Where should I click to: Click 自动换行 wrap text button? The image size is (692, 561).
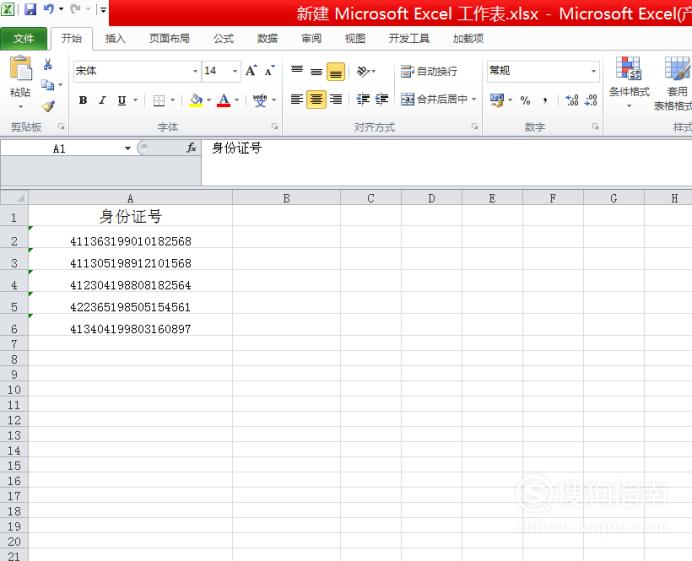point(429,71)
